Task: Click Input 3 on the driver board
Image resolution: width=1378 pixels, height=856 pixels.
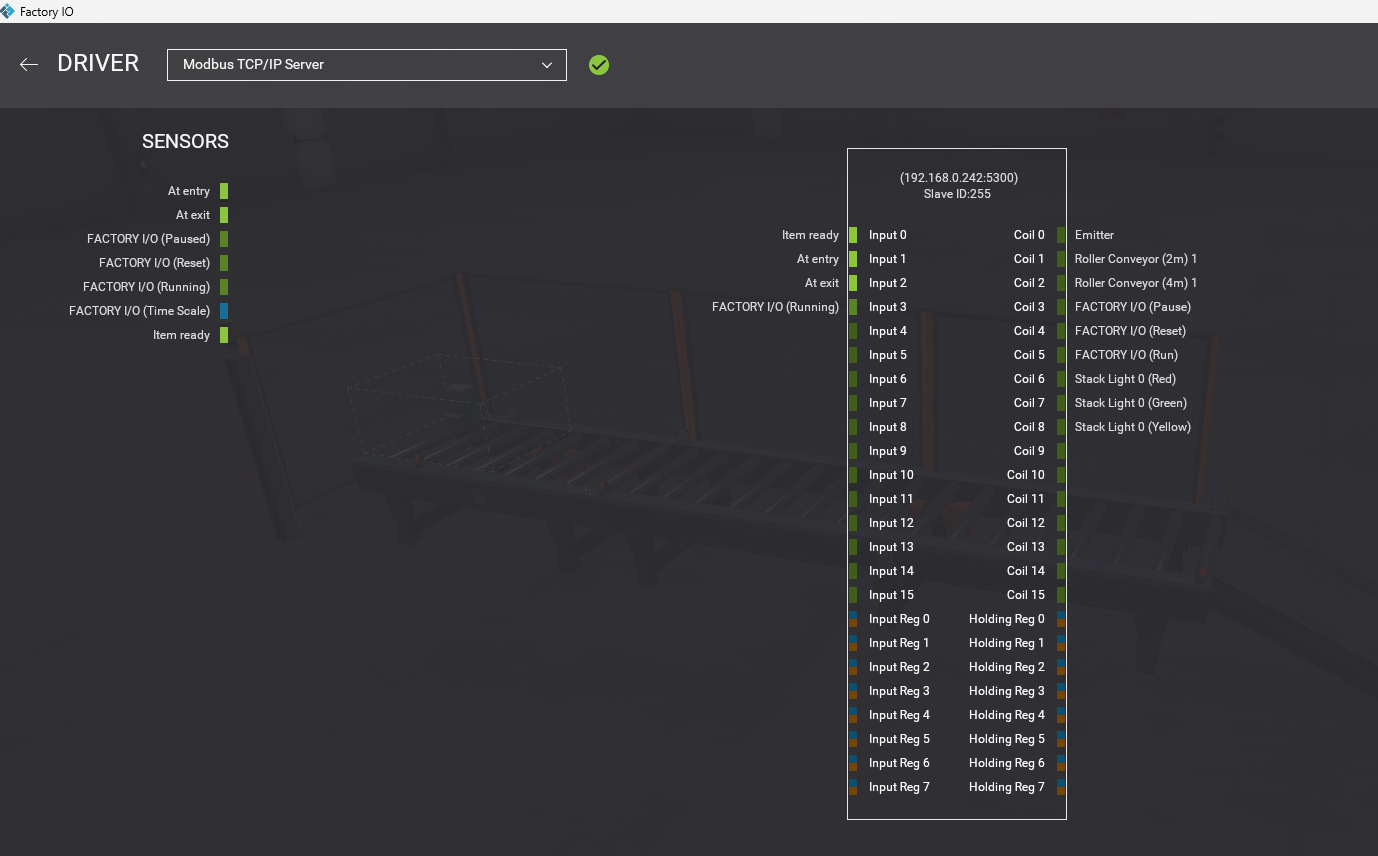Action: (888, 307)
